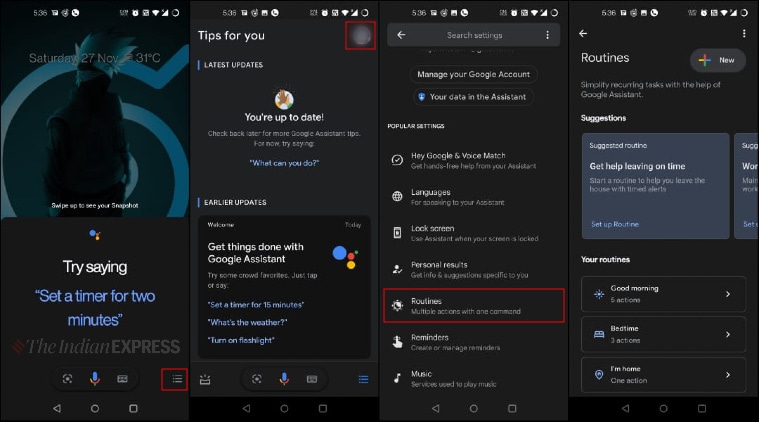Open the Lens icon on the Tips for you screen

click(257, 379)
